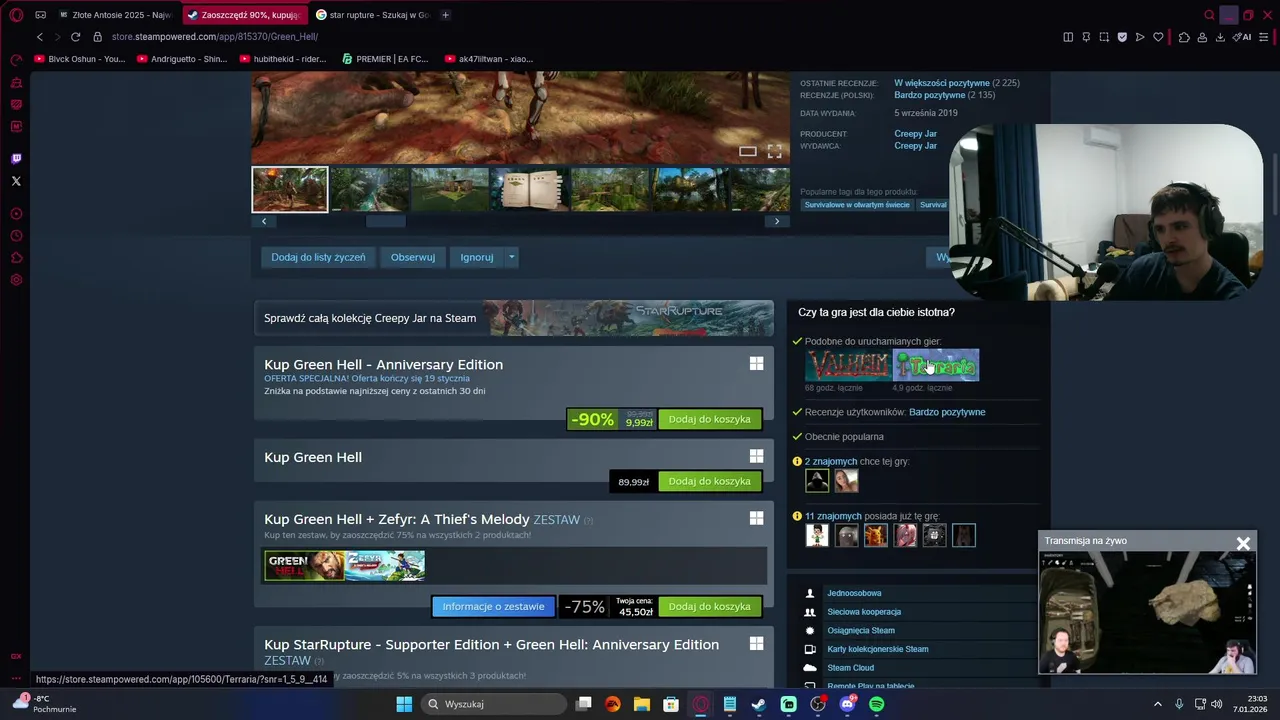Click Dodaj do listy życzeń
1280x720 pixels.
click(x=318, y=257)
